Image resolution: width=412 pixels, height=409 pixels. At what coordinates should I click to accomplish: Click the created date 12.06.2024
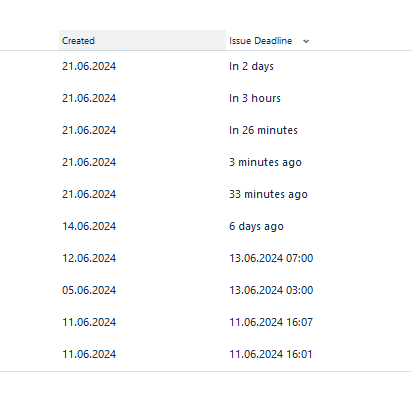89,258
